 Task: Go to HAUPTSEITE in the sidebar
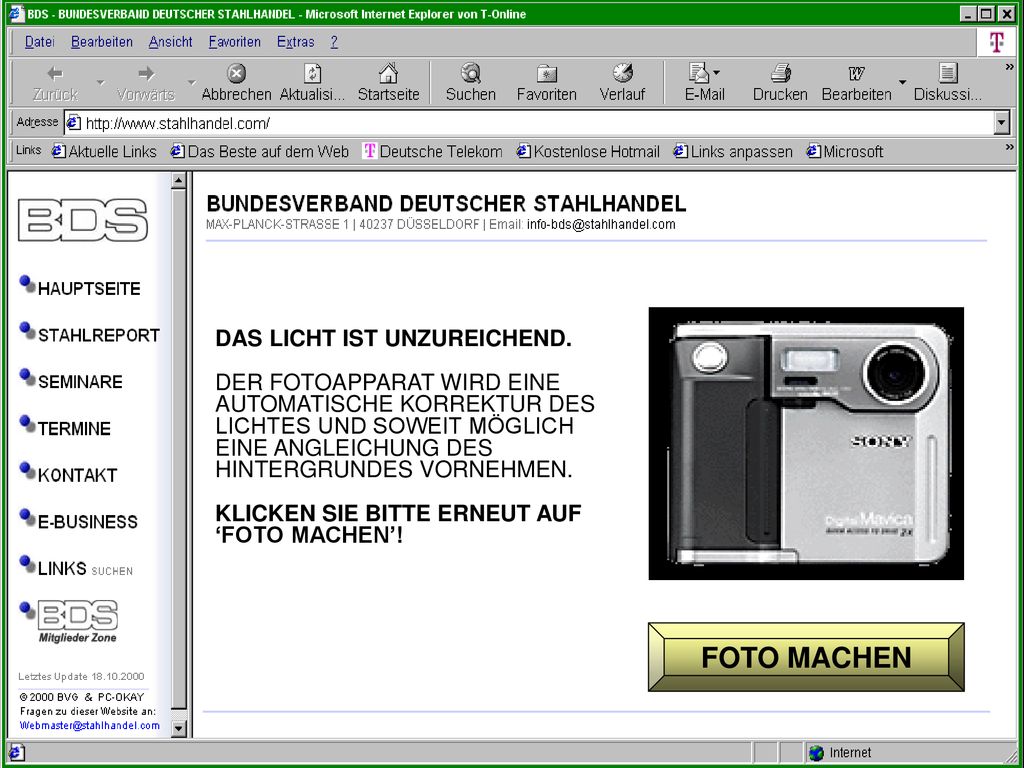[x=89, y=289]
